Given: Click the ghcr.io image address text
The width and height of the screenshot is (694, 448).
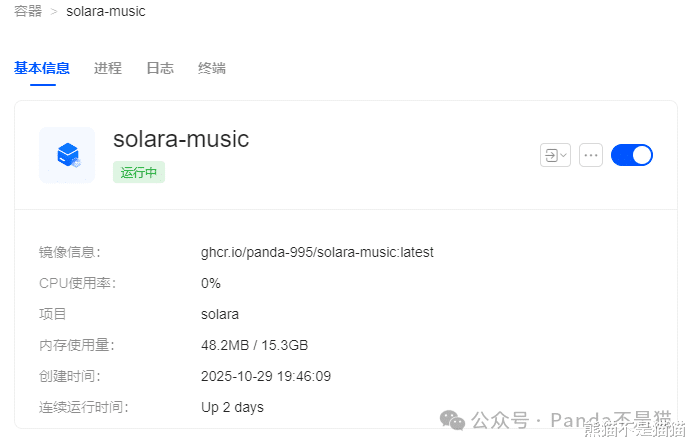Looking at the screenshot, I should (317, 252).
